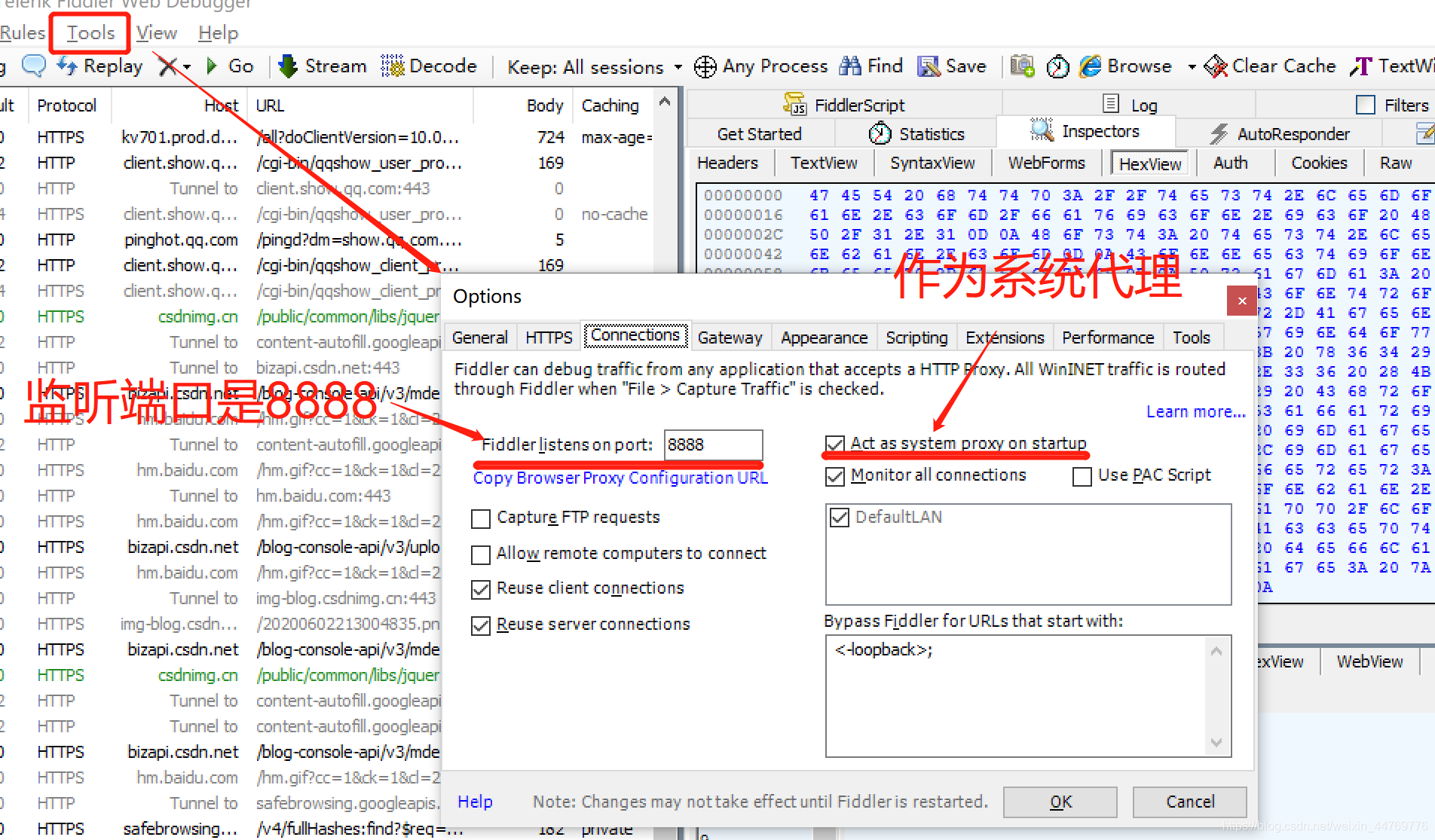This screenshot has width=1435, height=840.
Task: Open the General options tab
Action: [480, 338]
